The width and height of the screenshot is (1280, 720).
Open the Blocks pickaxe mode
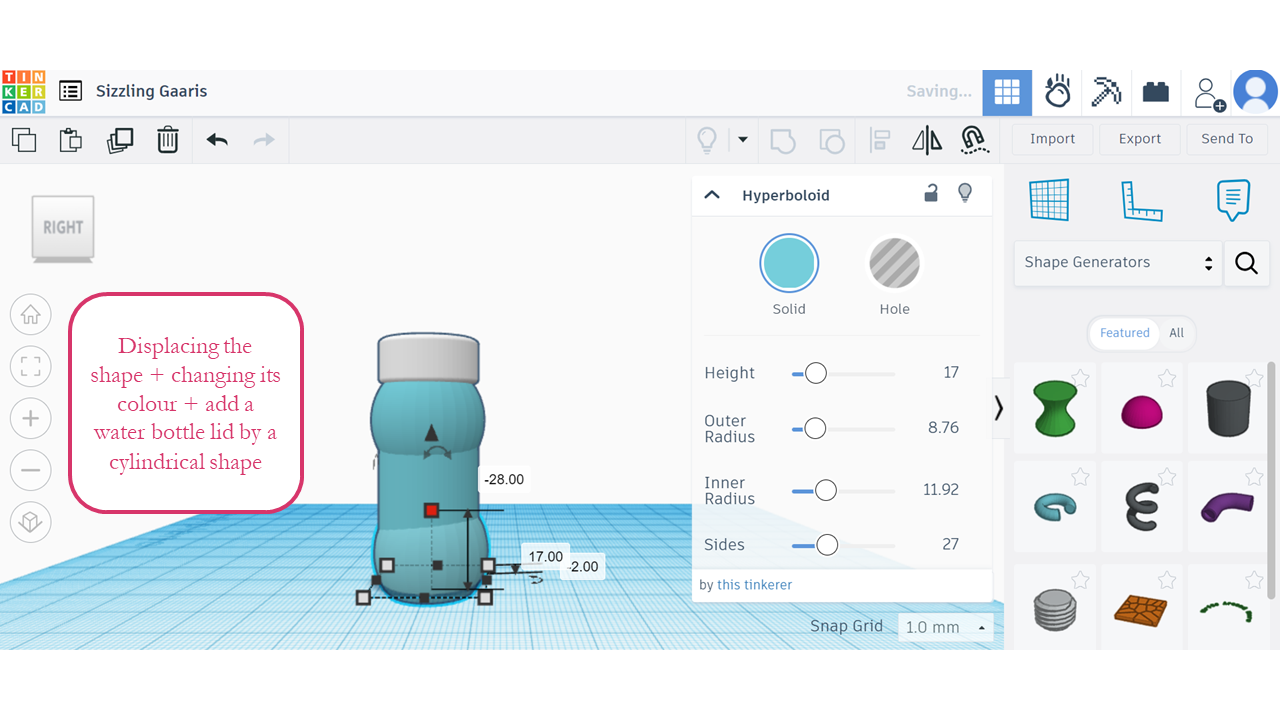pos(1107,92)
